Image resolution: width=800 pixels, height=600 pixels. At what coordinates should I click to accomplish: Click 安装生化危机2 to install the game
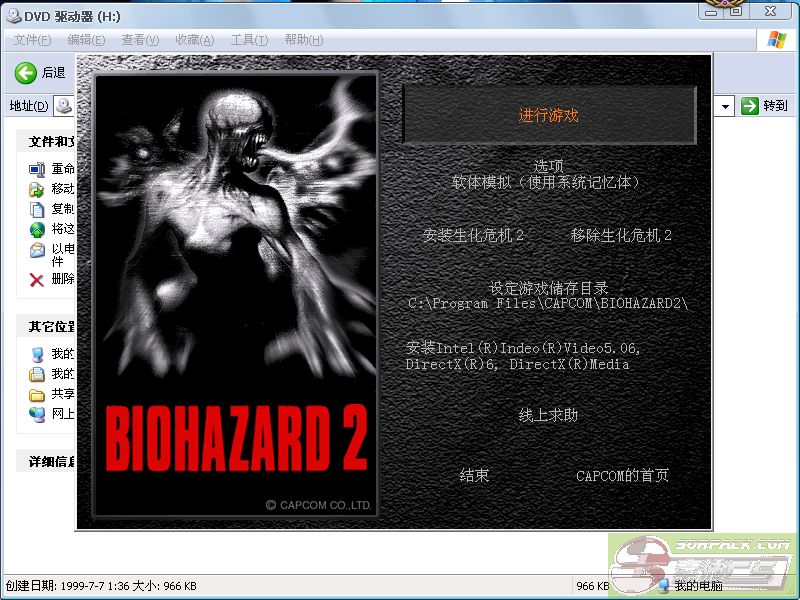[473, 236]
